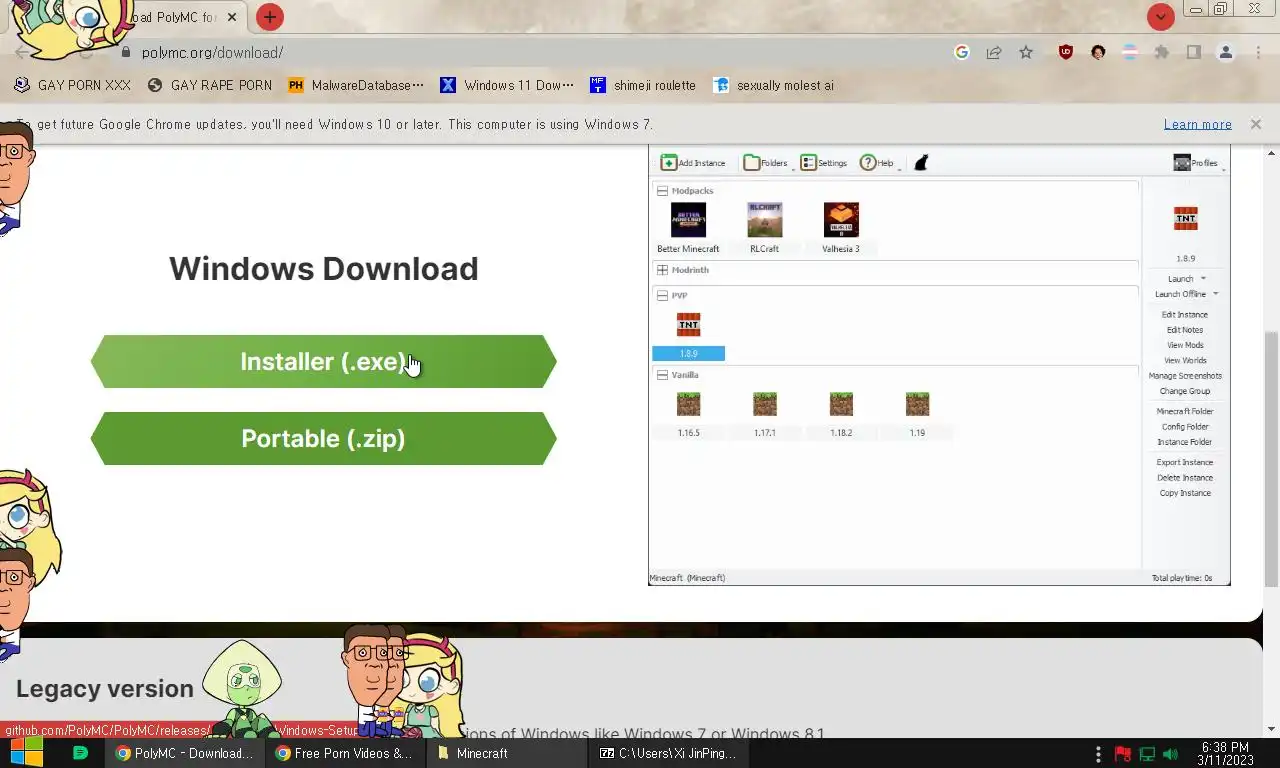
Task: View site information via lock icon
Action: [x=125, y=52]
